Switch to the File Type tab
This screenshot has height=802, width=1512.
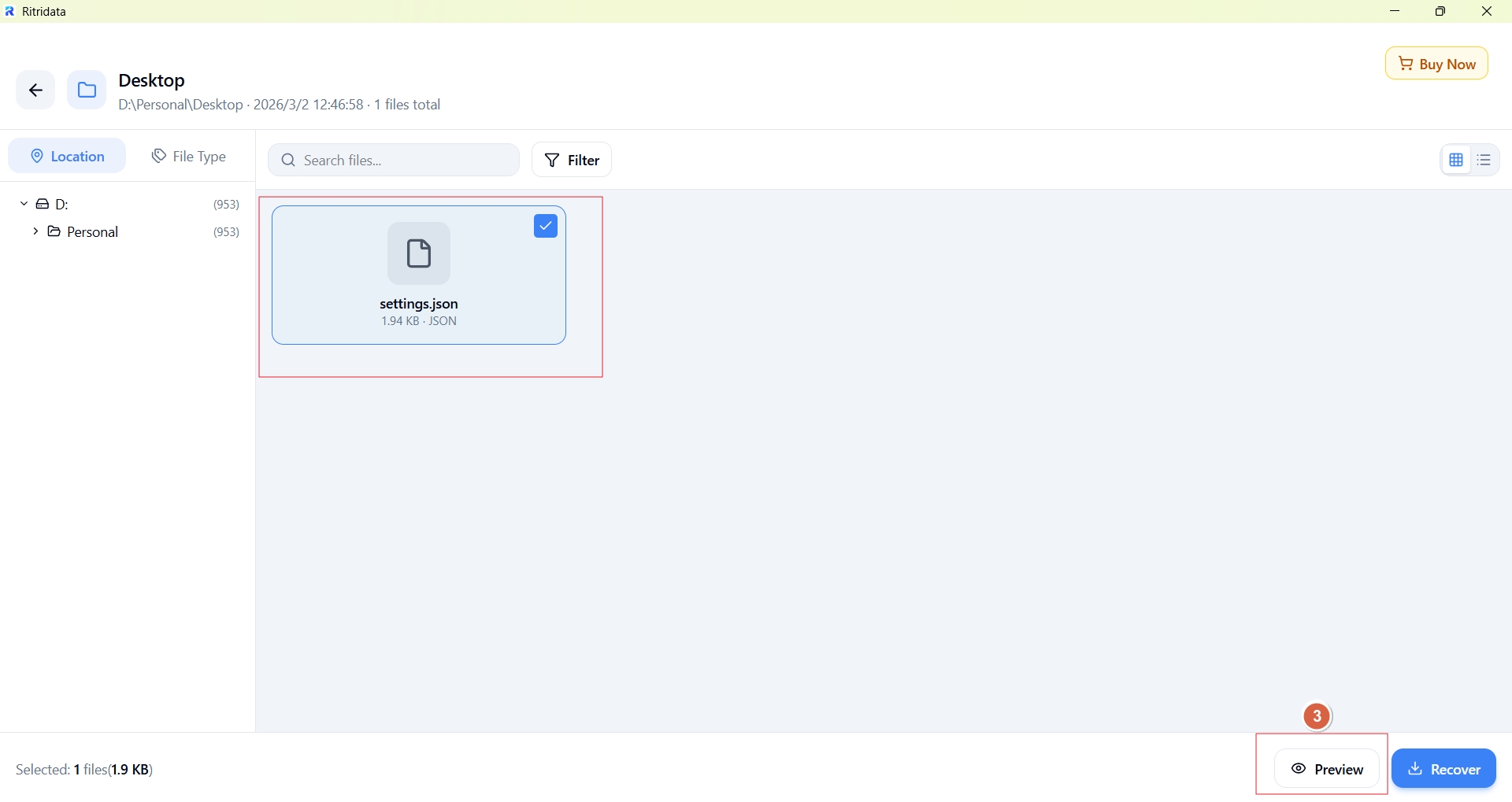pos(189,157)
